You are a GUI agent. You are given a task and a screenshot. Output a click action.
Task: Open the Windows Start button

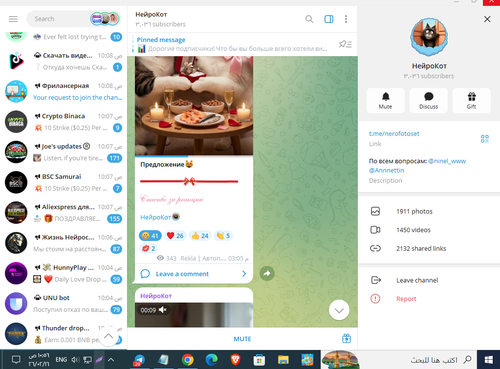(x=489, y=360)
